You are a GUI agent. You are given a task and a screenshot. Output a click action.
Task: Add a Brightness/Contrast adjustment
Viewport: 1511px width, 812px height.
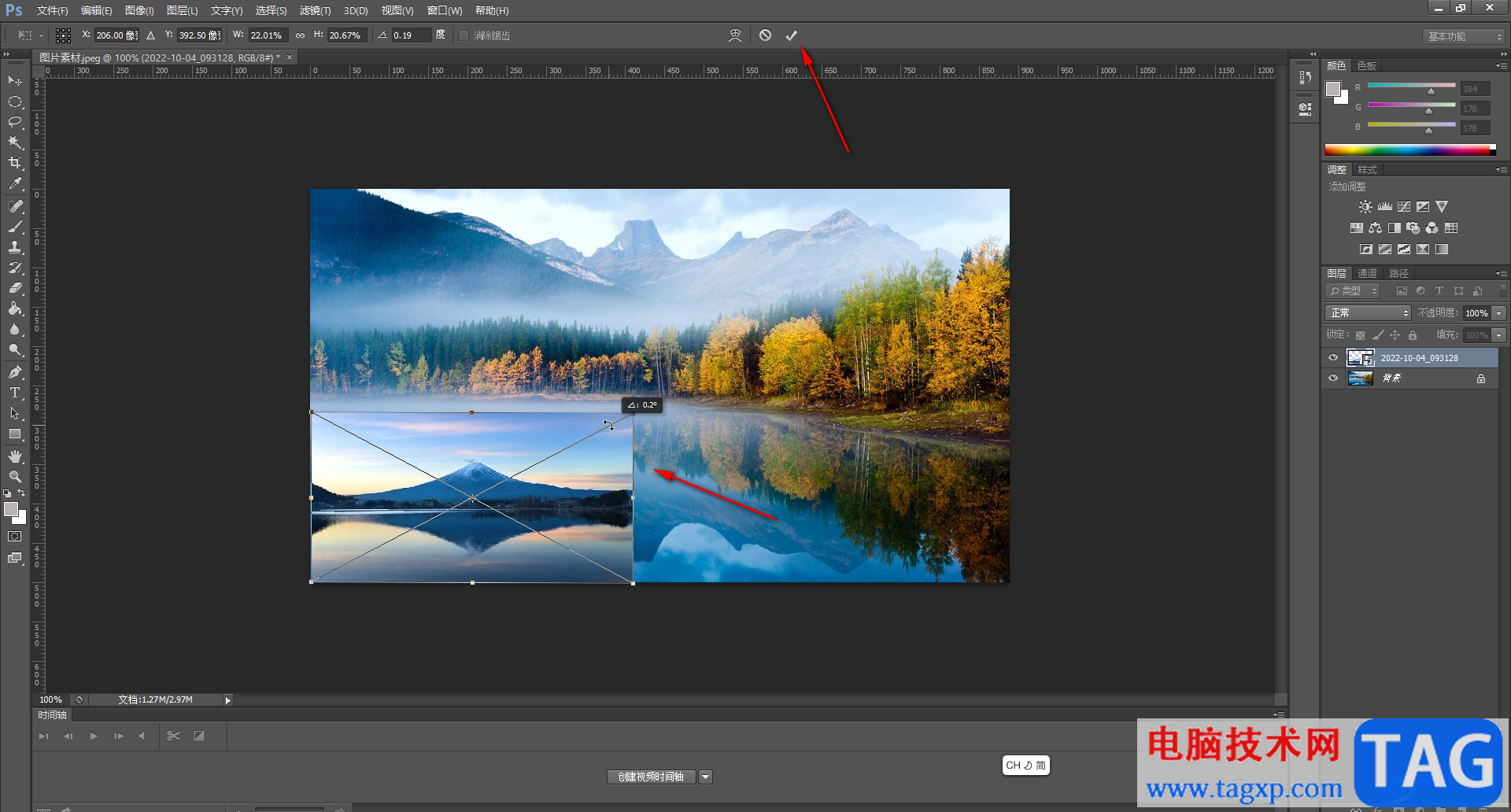pyautogui.click(x=1365, y=206)
